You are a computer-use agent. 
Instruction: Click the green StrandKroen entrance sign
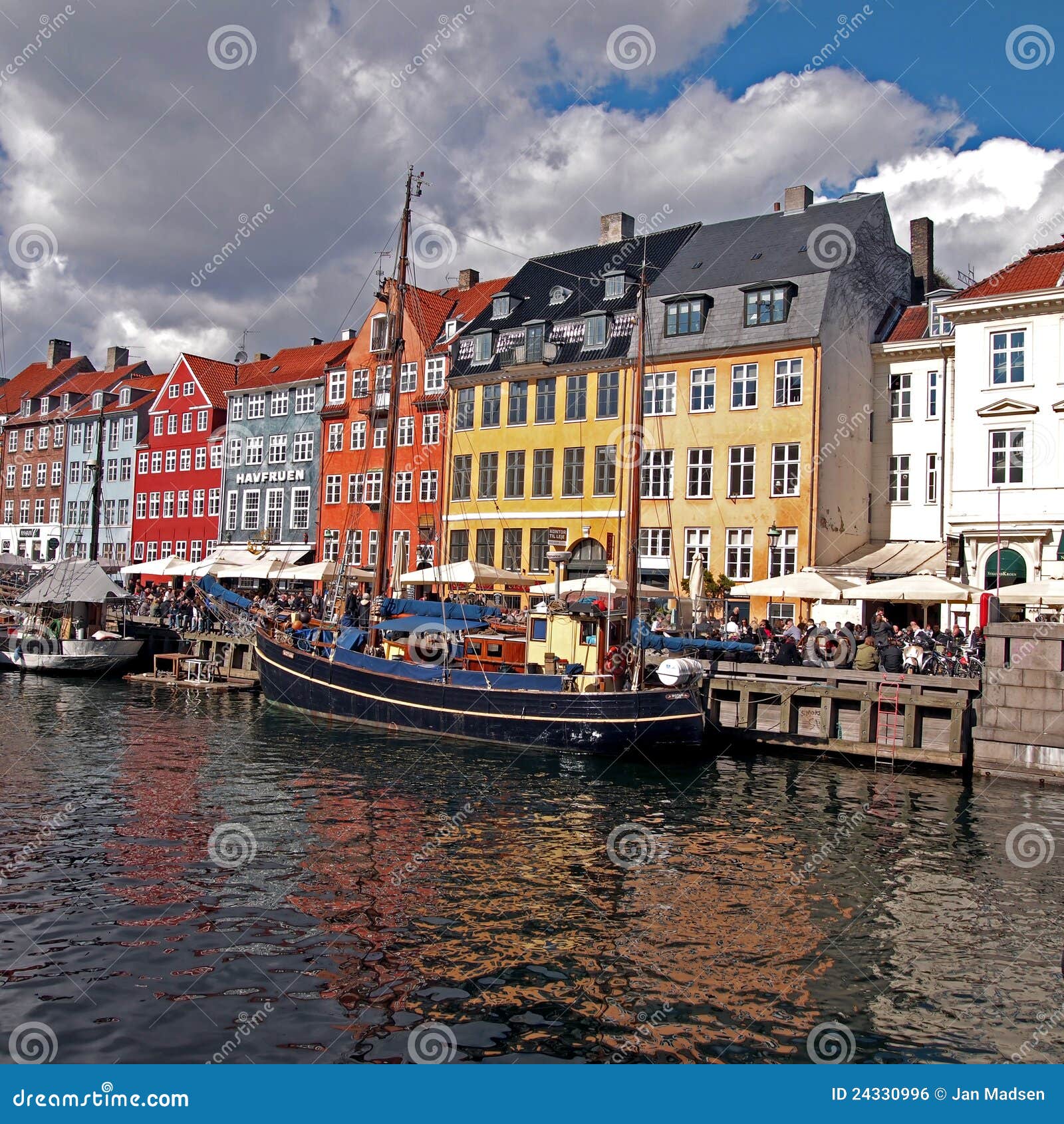point(1003,575)
